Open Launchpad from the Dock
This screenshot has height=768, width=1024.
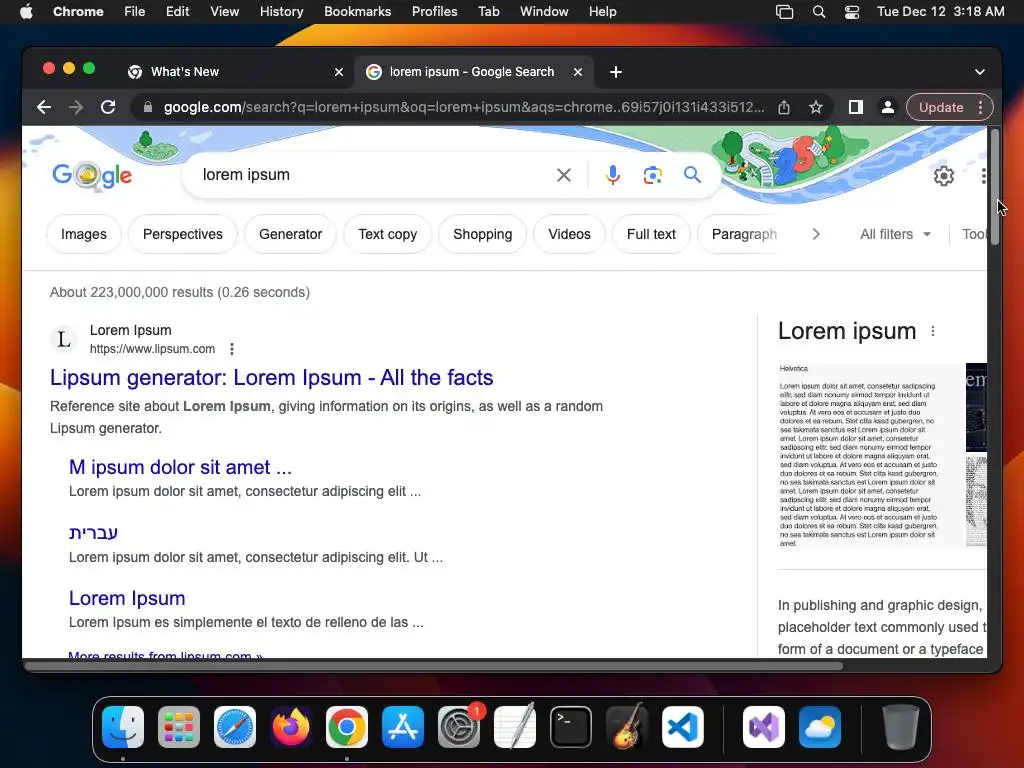point(179,727)
